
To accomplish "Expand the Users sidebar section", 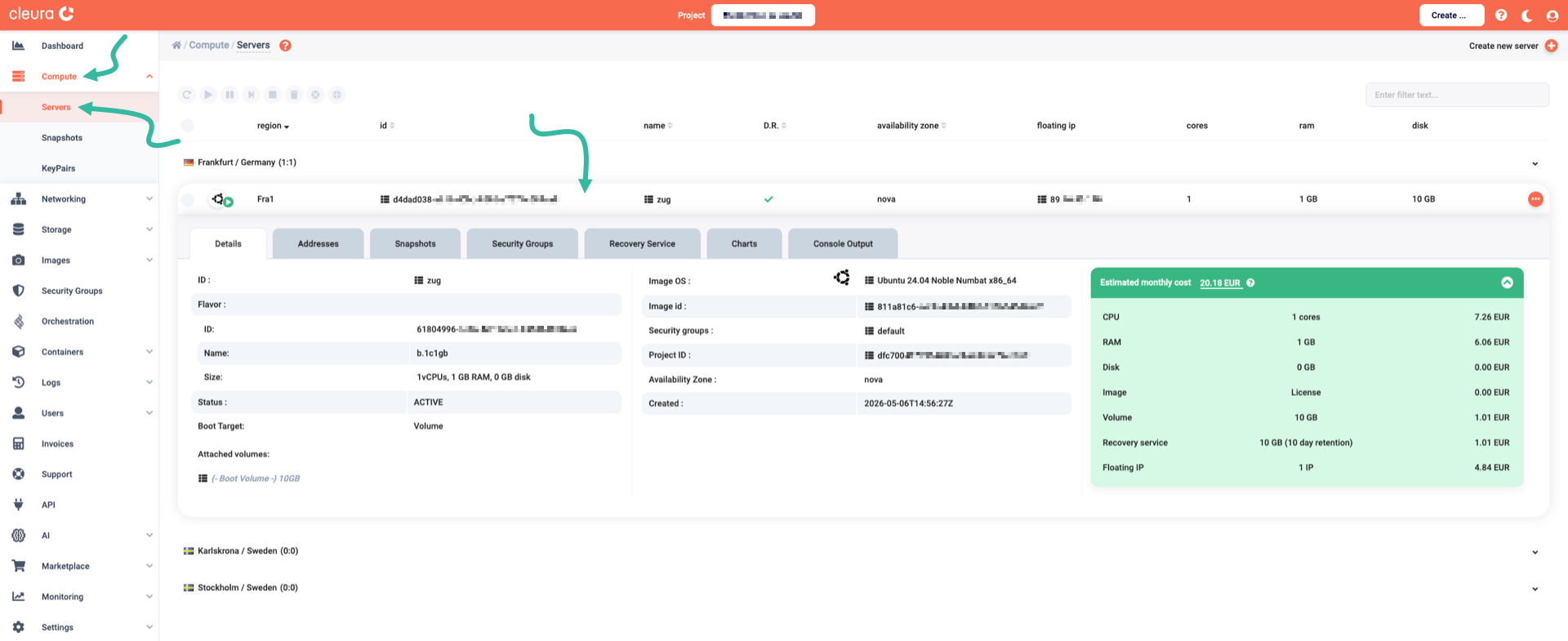I will tap(149, 413).
